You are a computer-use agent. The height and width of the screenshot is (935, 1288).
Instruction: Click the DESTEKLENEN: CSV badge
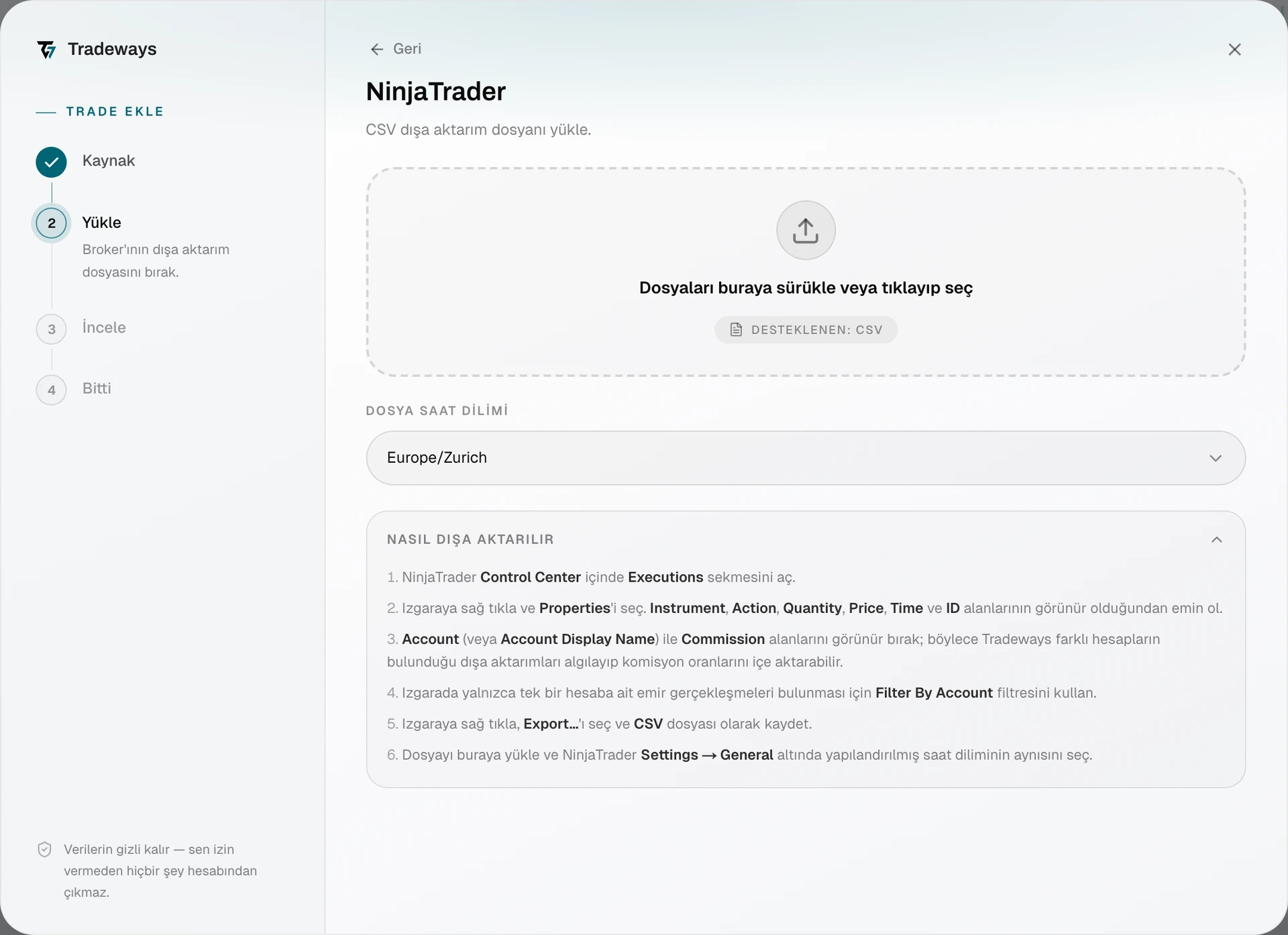pos(806,330)
